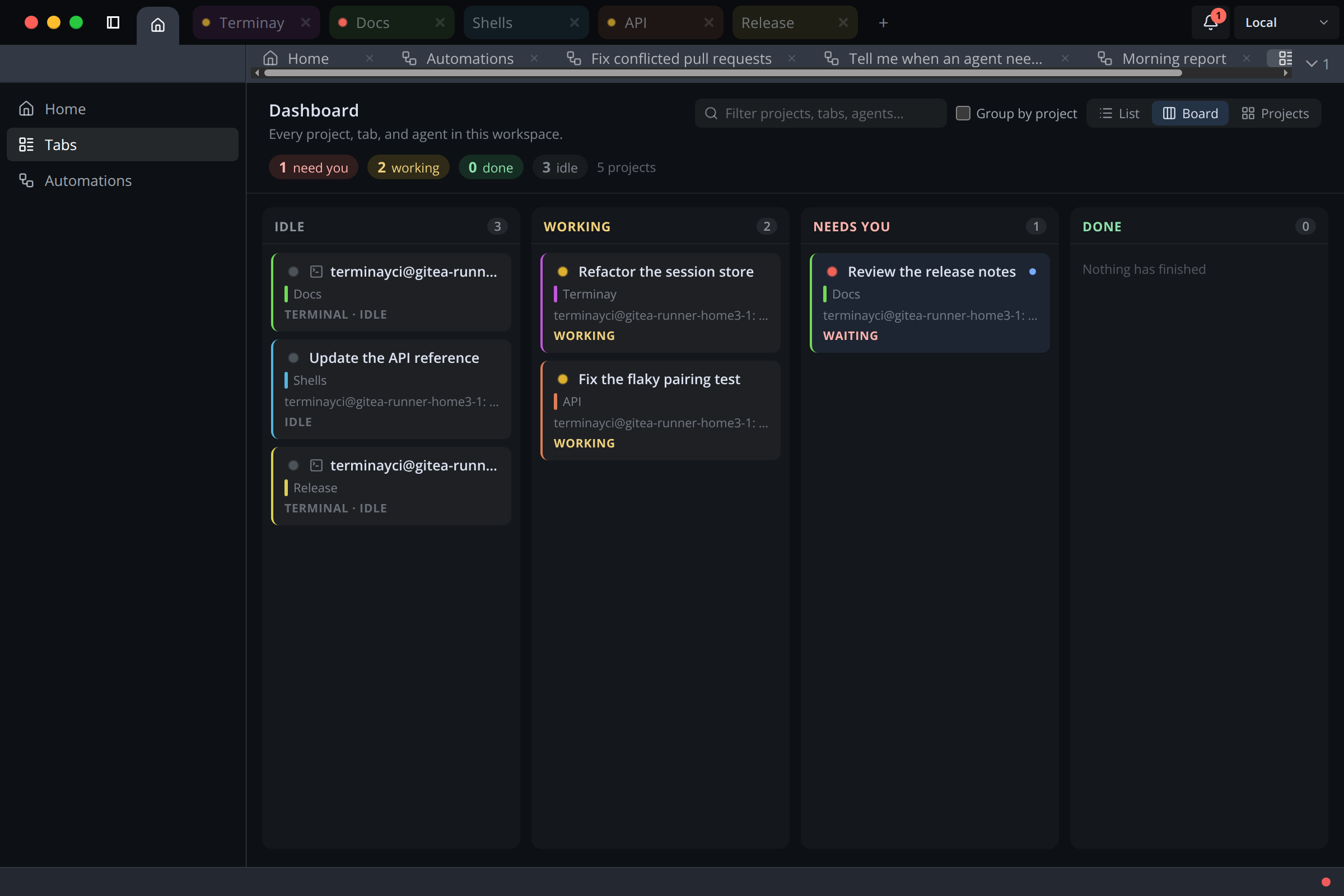Switch to Projects view
1344x896 pixels.
(1275, 113)
